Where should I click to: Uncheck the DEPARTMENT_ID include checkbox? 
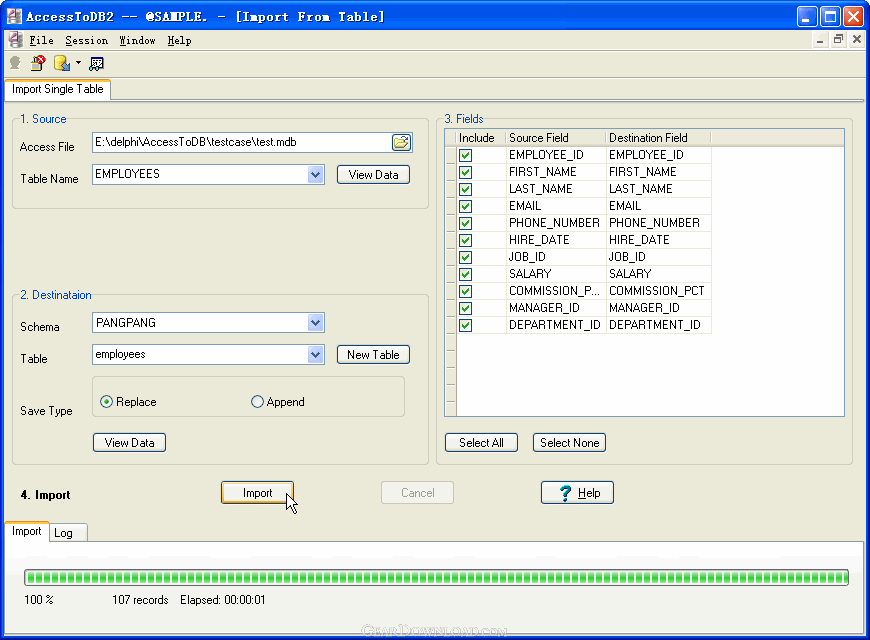466,325
